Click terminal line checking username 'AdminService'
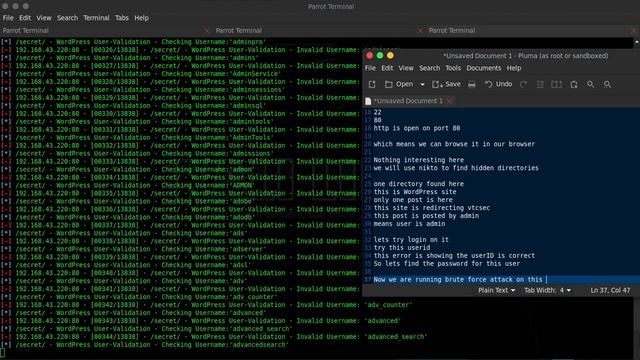Image resolution: width=640 pixels, height=360 pixels. (x=141, y=74)
